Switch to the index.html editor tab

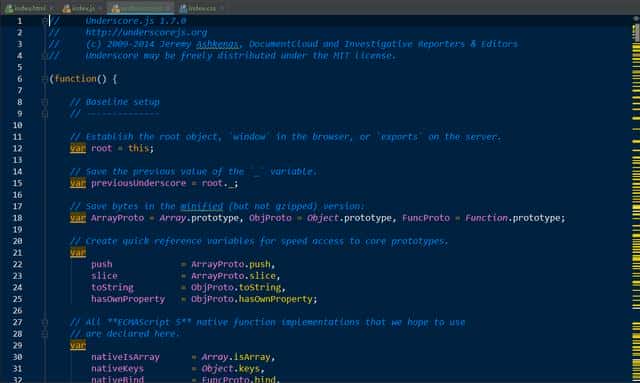29,8
